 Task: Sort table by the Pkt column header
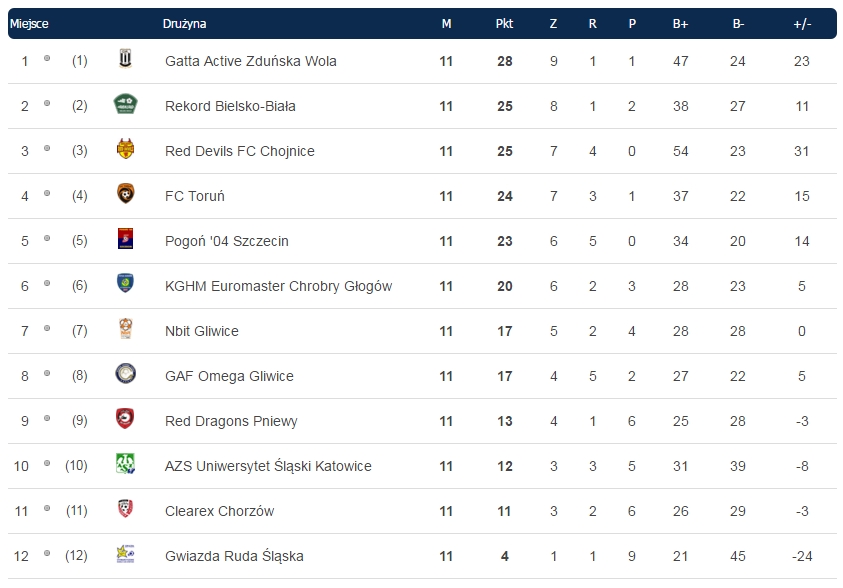click(504, 24)
